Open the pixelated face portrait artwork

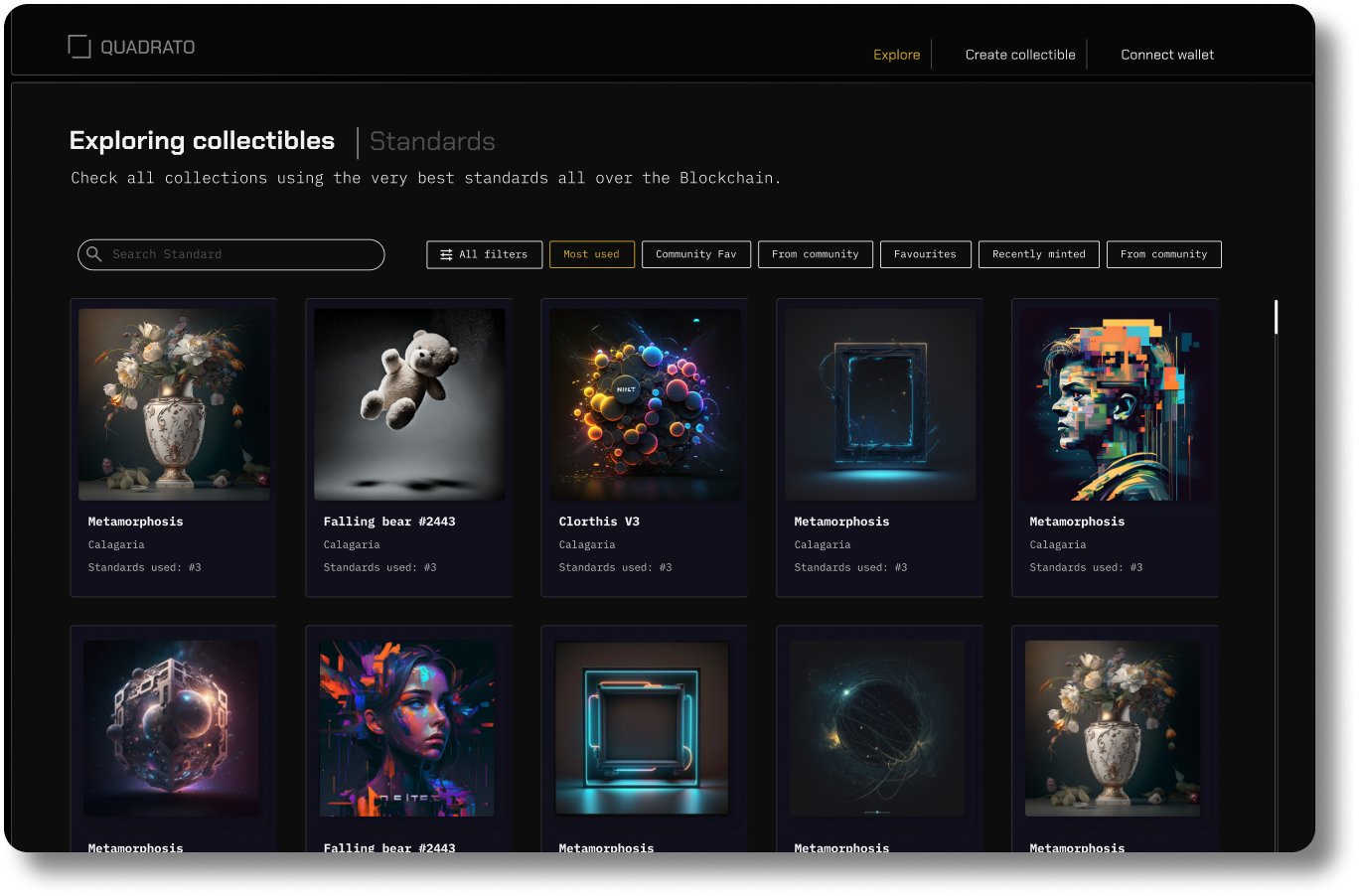1116,404
